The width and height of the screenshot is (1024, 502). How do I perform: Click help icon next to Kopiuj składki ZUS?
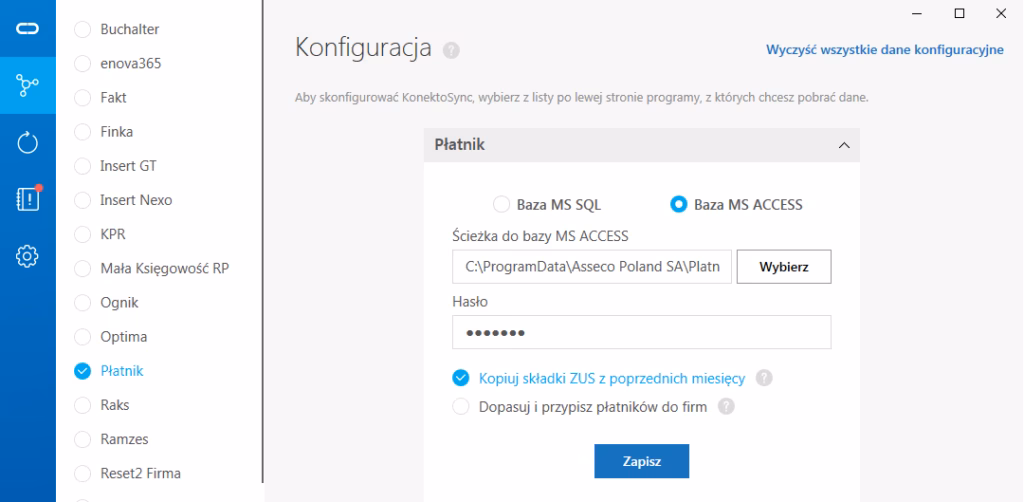click(765, 378)
